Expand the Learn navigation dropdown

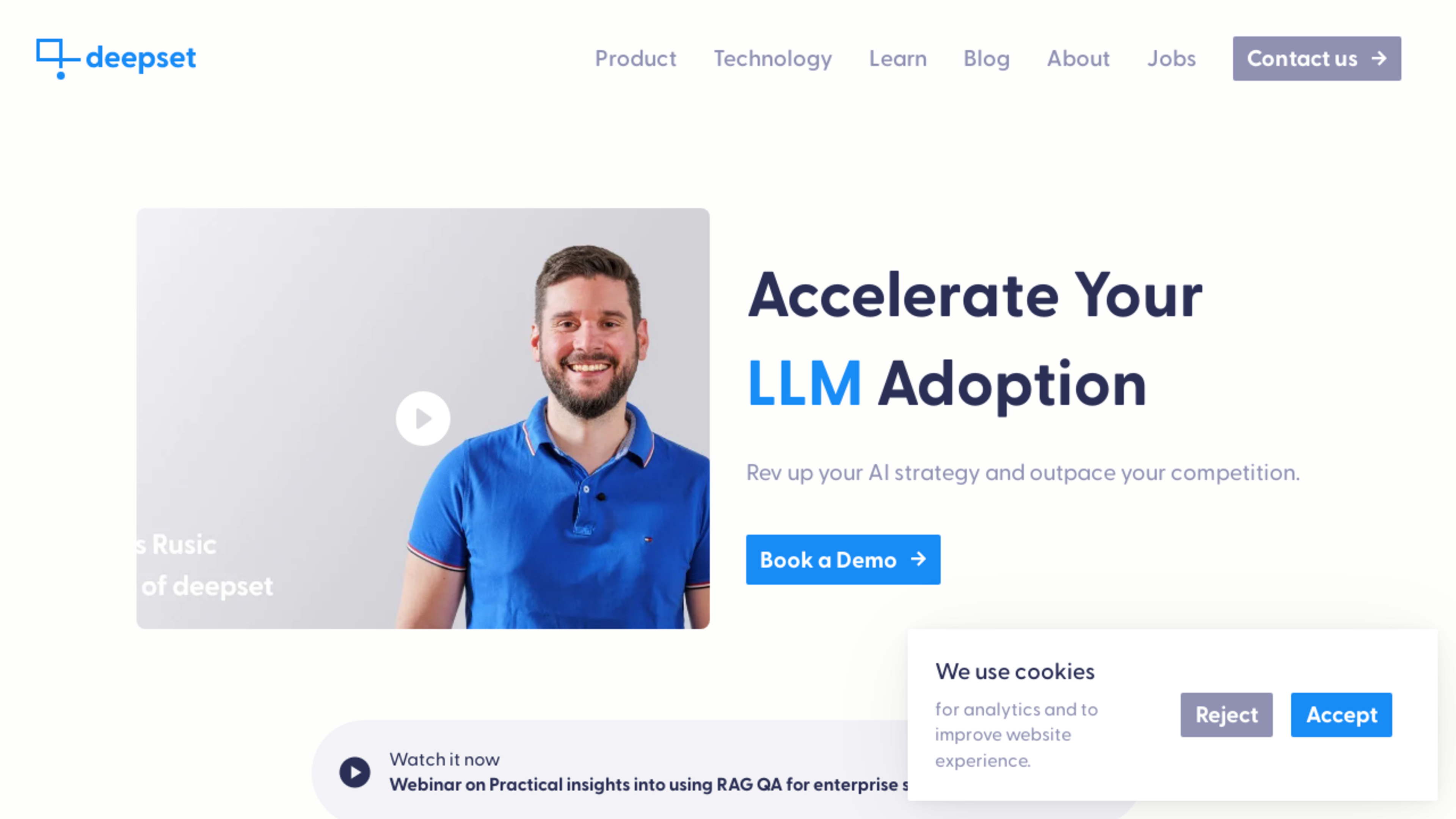pyautogui.click(x=898, y=58)
